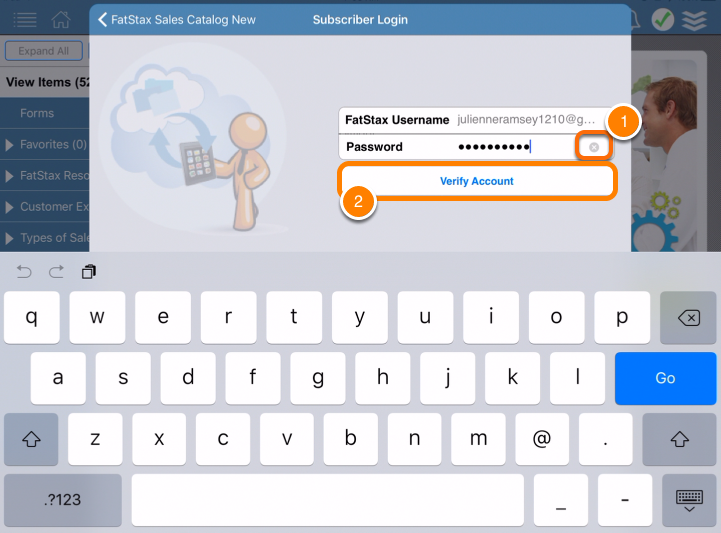721x533 pixels.
Task: Dismiss keyboard with hide-keyboard key
Action: (689, 500)
